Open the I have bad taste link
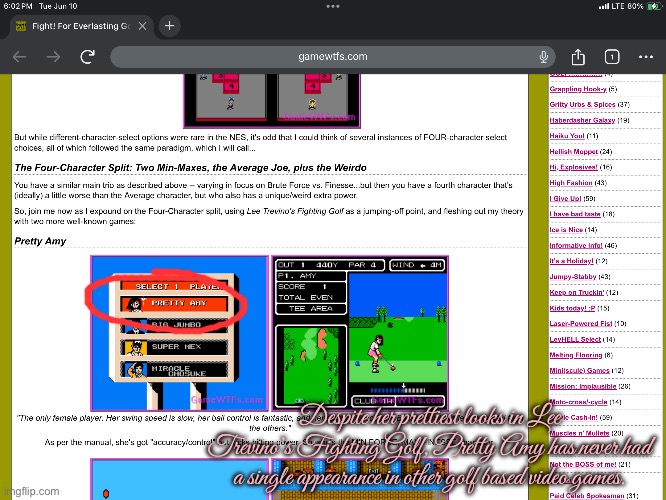666x500 pixels. pos(575,214)
